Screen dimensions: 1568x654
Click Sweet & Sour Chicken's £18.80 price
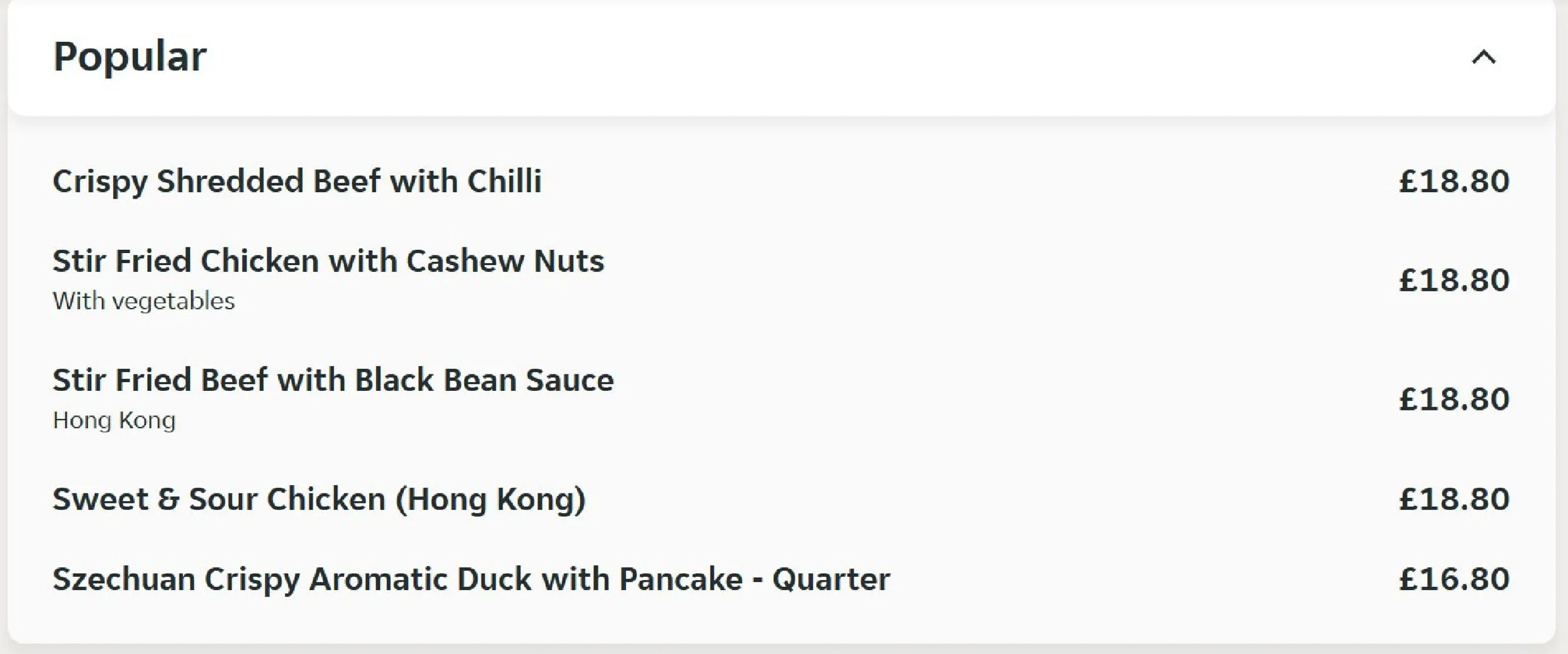tap(1454, 499)
